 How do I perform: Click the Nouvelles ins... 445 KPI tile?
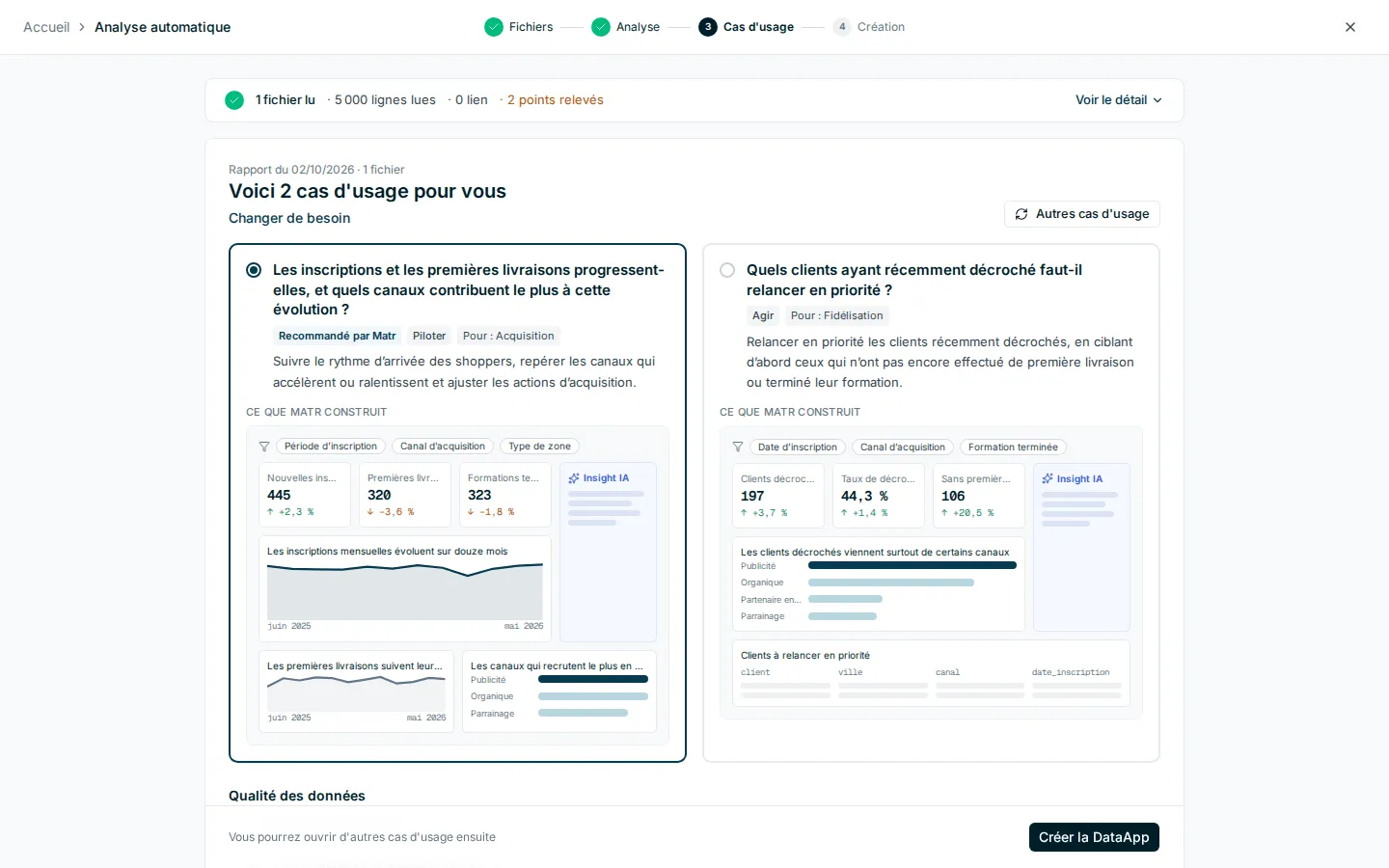[x=305, y=495]
